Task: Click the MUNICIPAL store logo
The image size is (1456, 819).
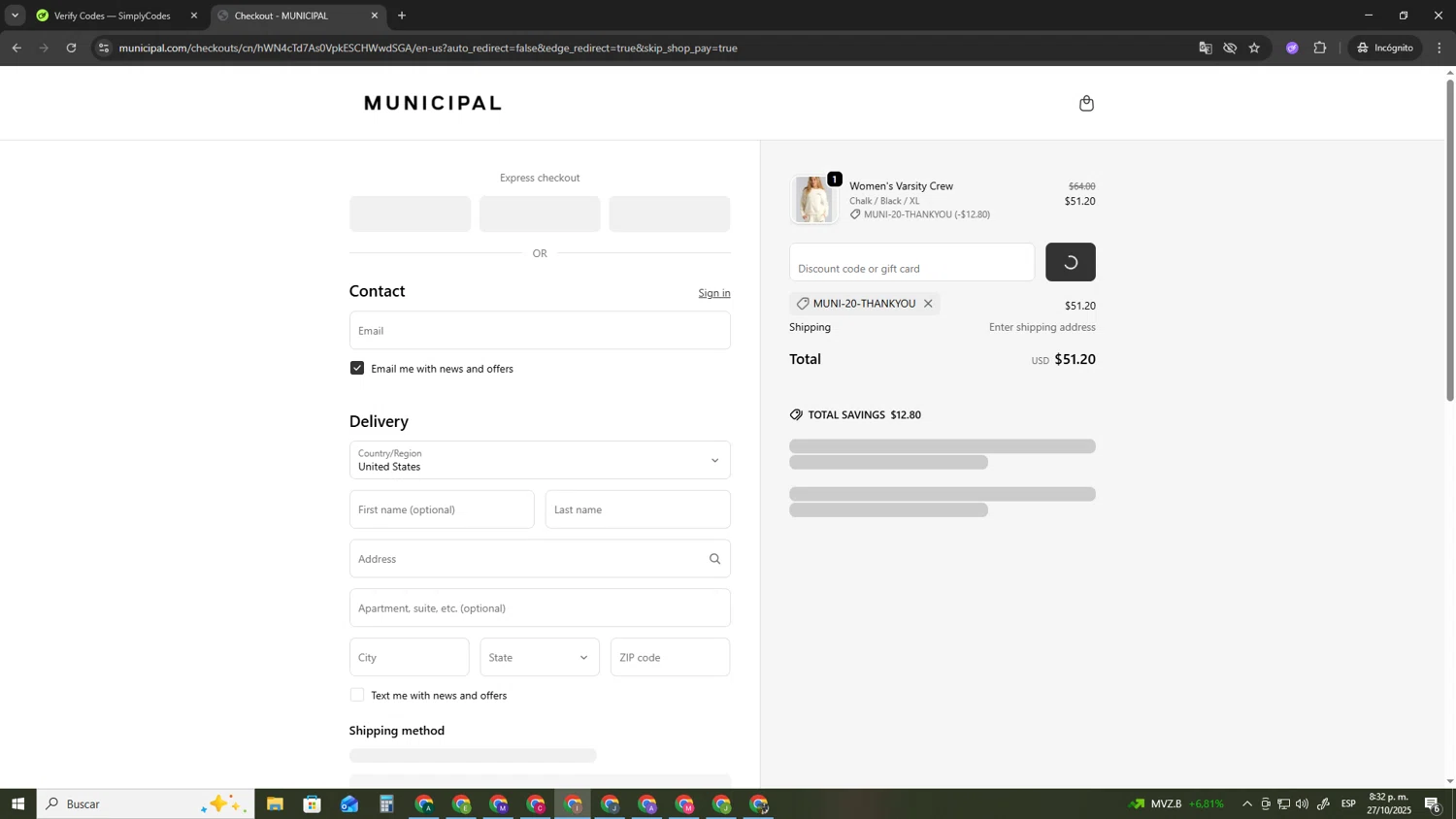Action: (x=433, y=103)
